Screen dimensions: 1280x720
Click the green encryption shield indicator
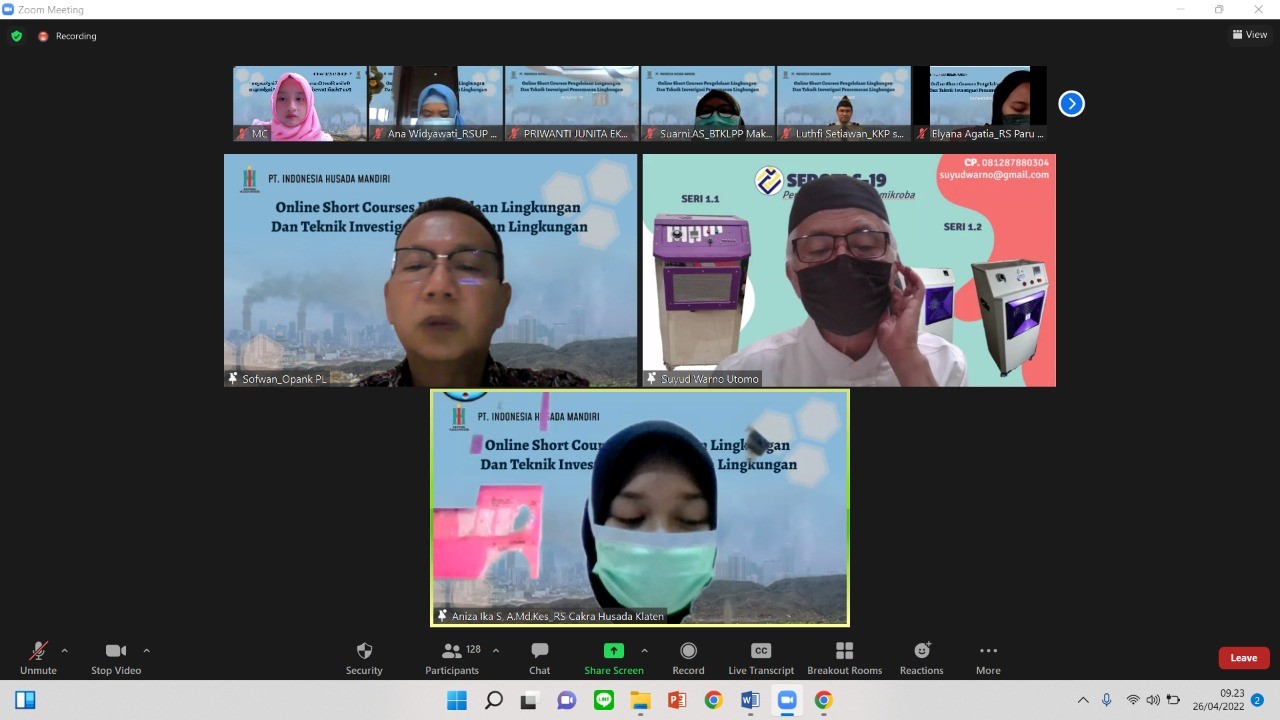coord(16,36)
